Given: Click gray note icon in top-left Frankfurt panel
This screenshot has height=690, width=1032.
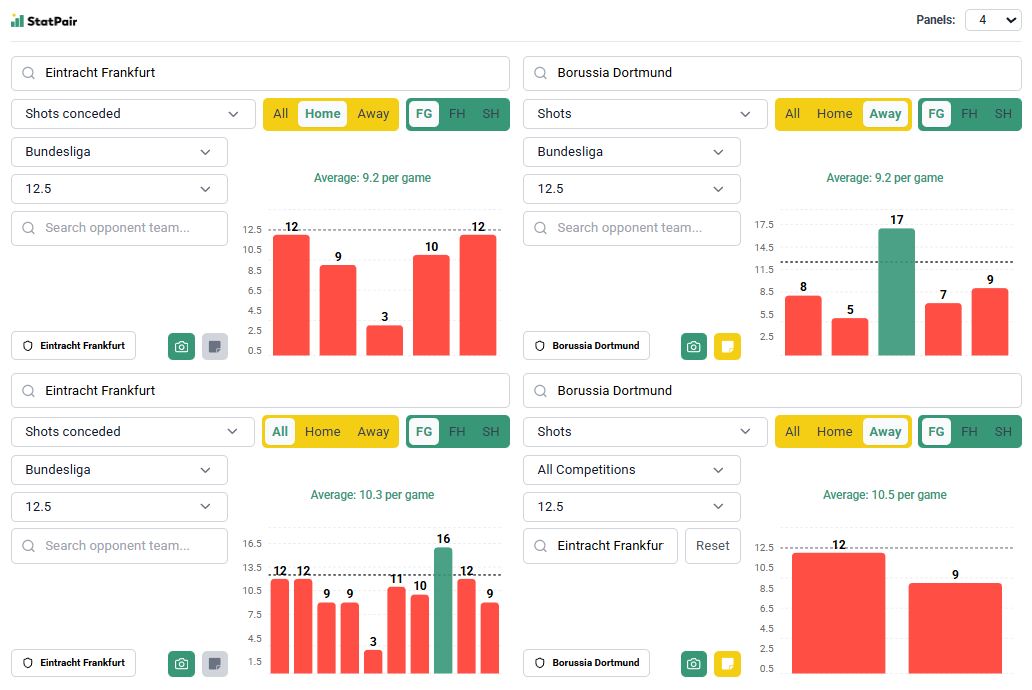Looking at the screenshot, I should click(215, 346).
